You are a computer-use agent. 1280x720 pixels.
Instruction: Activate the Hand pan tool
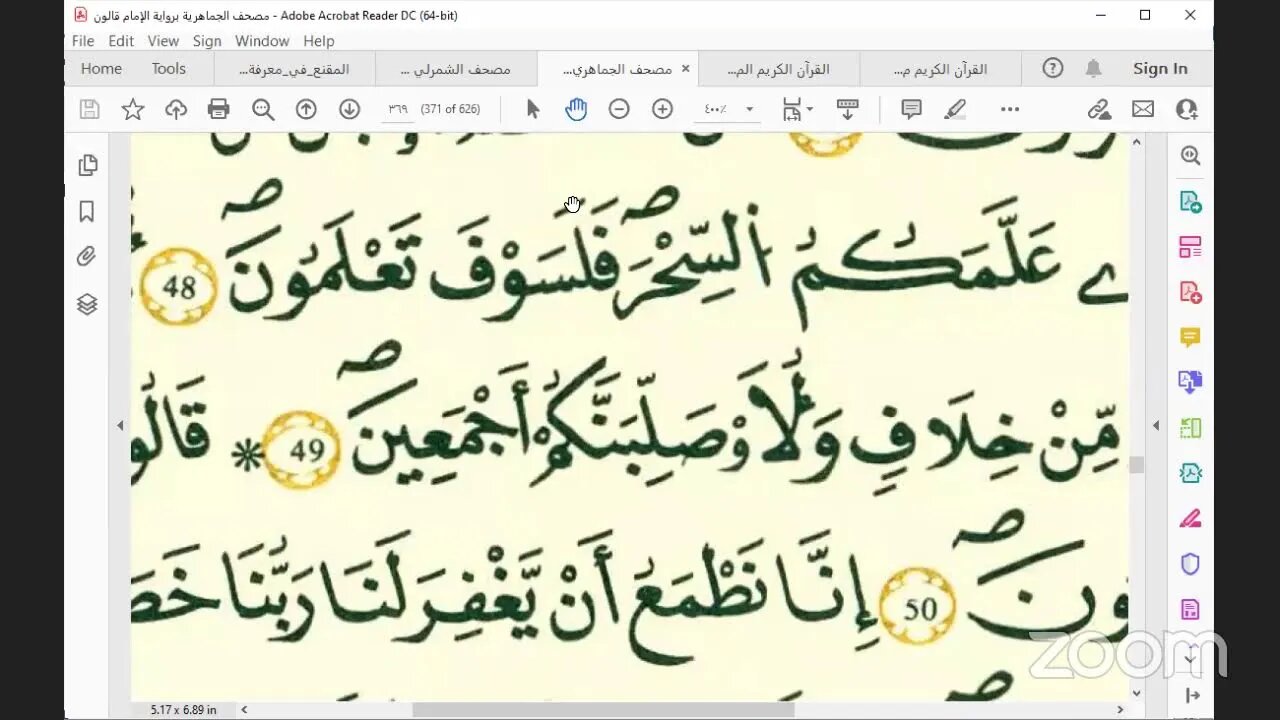coord(576,109)
